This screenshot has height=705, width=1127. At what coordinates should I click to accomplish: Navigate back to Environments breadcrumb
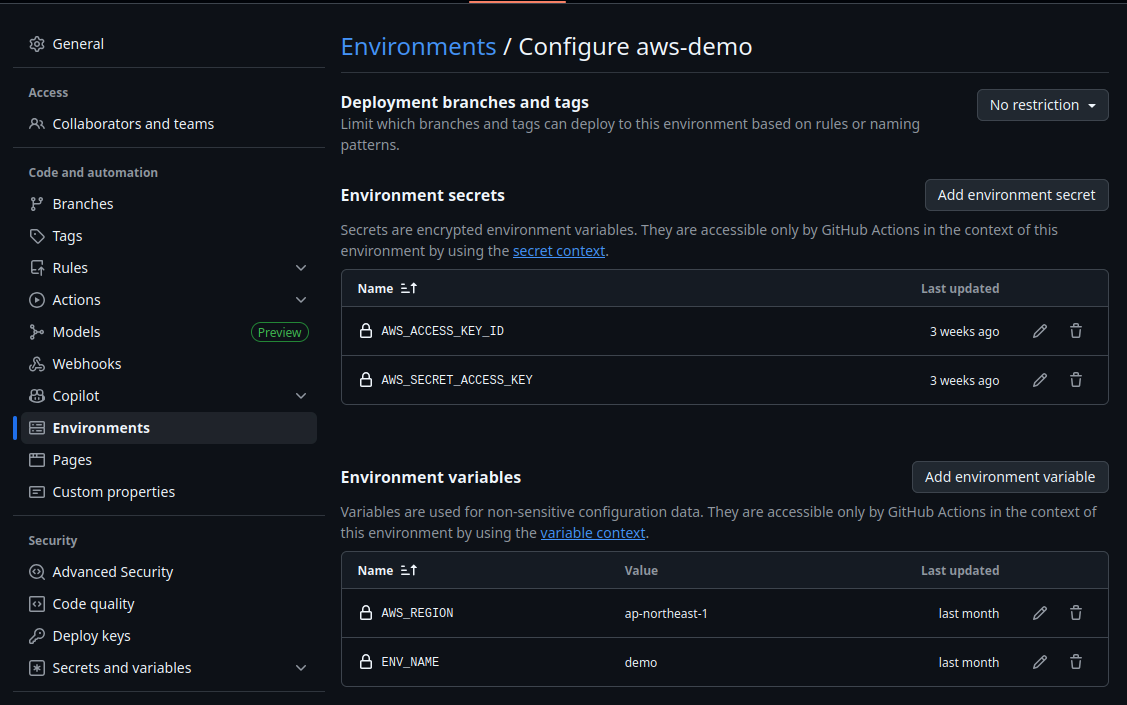418,46
